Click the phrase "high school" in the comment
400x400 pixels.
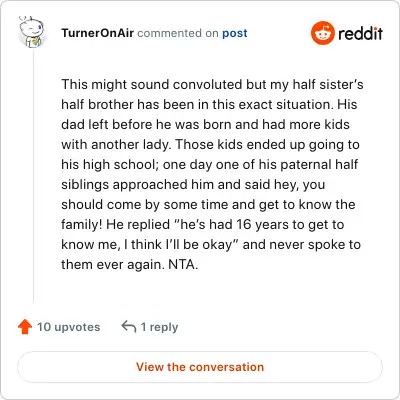[x=121, y=164]
